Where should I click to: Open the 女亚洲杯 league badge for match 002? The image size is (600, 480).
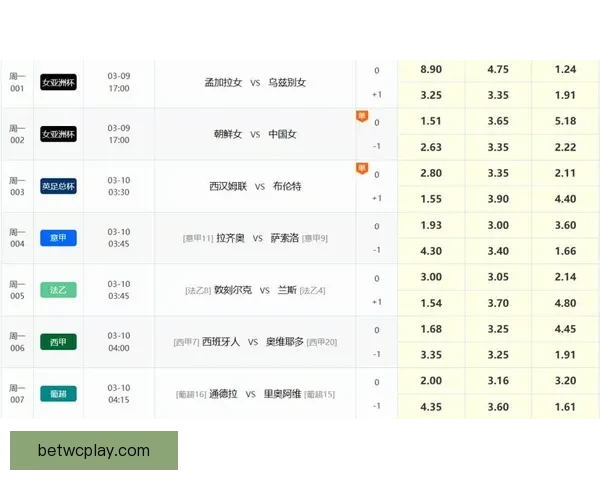tap(59, 134)
